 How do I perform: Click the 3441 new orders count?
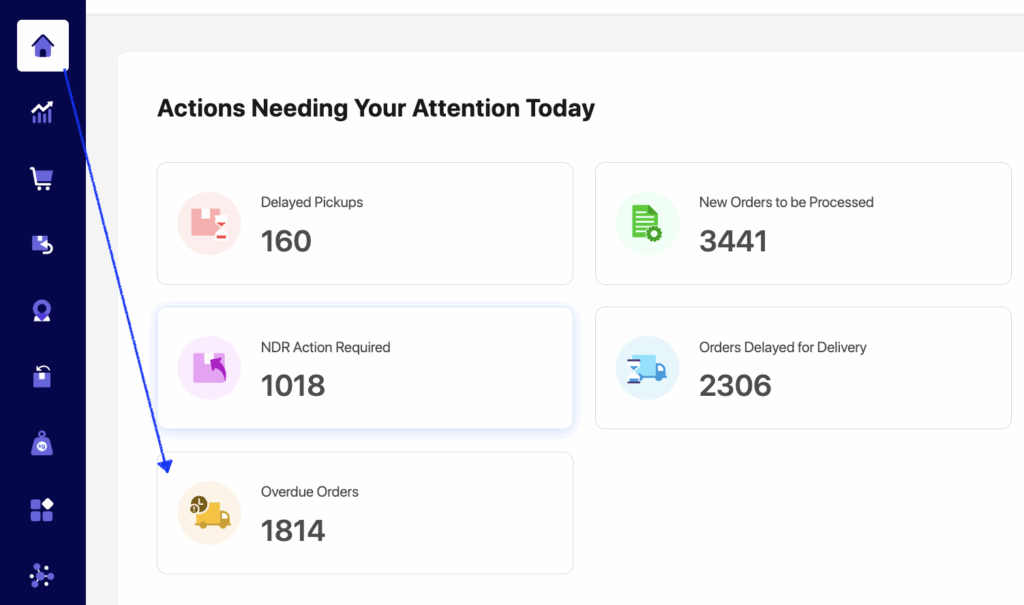point(733,241)
